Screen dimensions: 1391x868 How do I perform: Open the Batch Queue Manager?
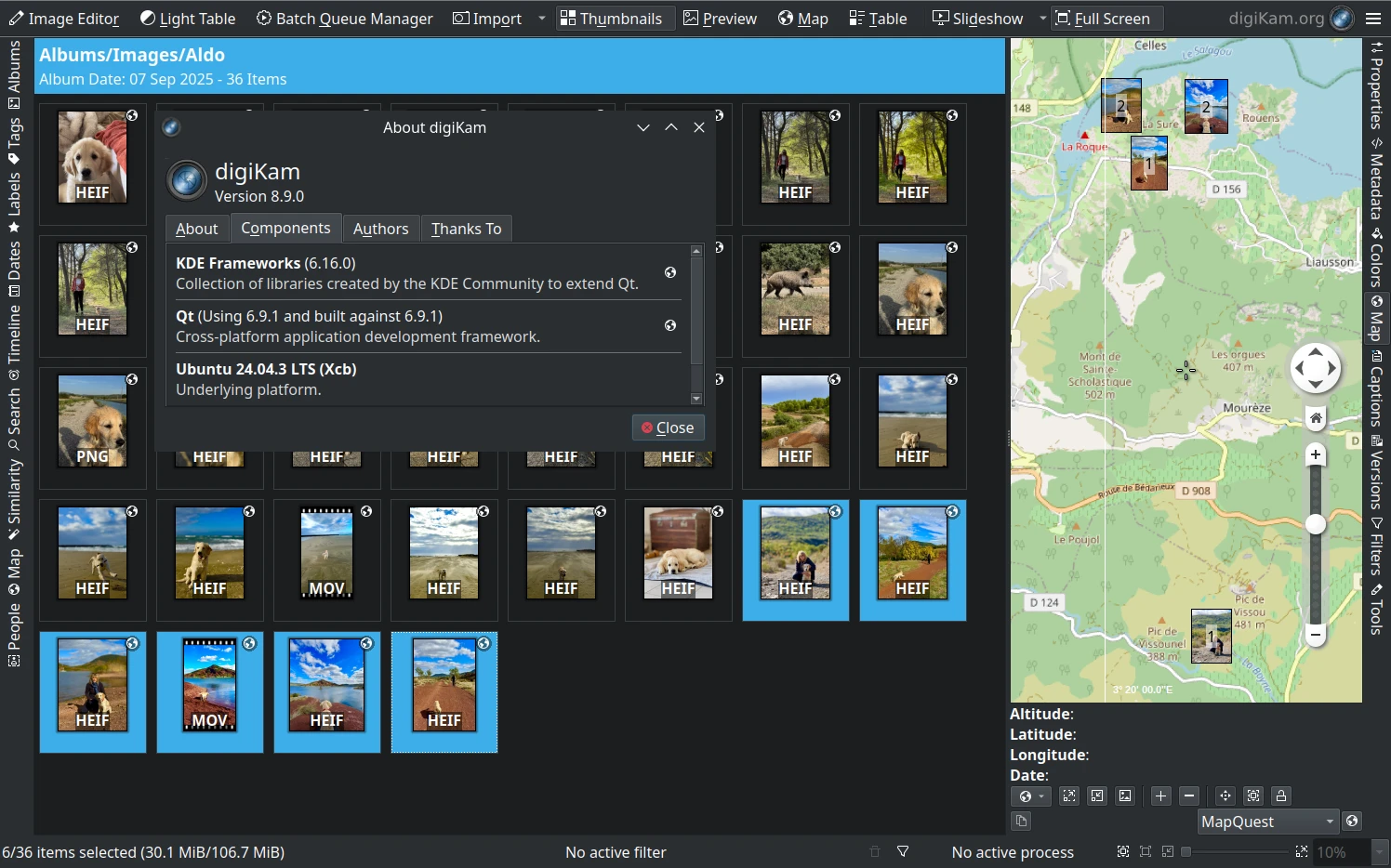click(x=345, y=18)
